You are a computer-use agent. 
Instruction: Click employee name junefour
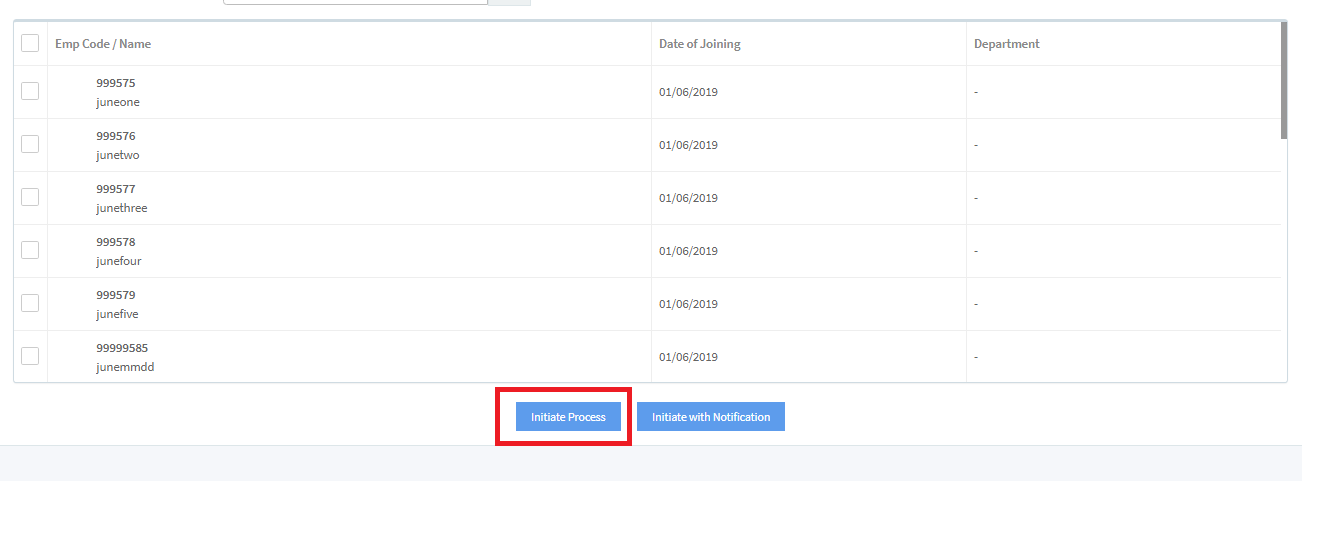[x=119, y=261]
